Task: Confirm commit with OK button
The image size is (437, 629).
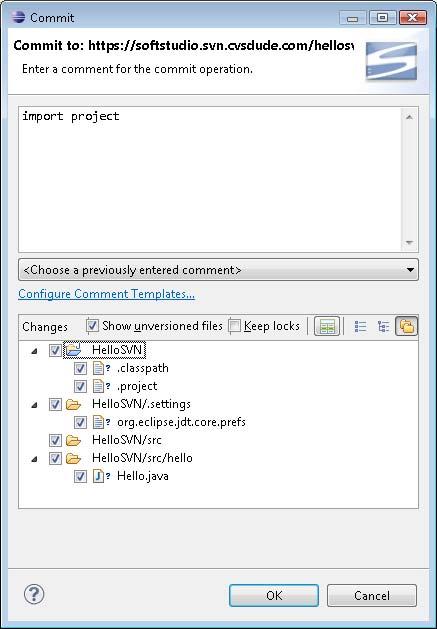Action: click(x=274, y=595)
